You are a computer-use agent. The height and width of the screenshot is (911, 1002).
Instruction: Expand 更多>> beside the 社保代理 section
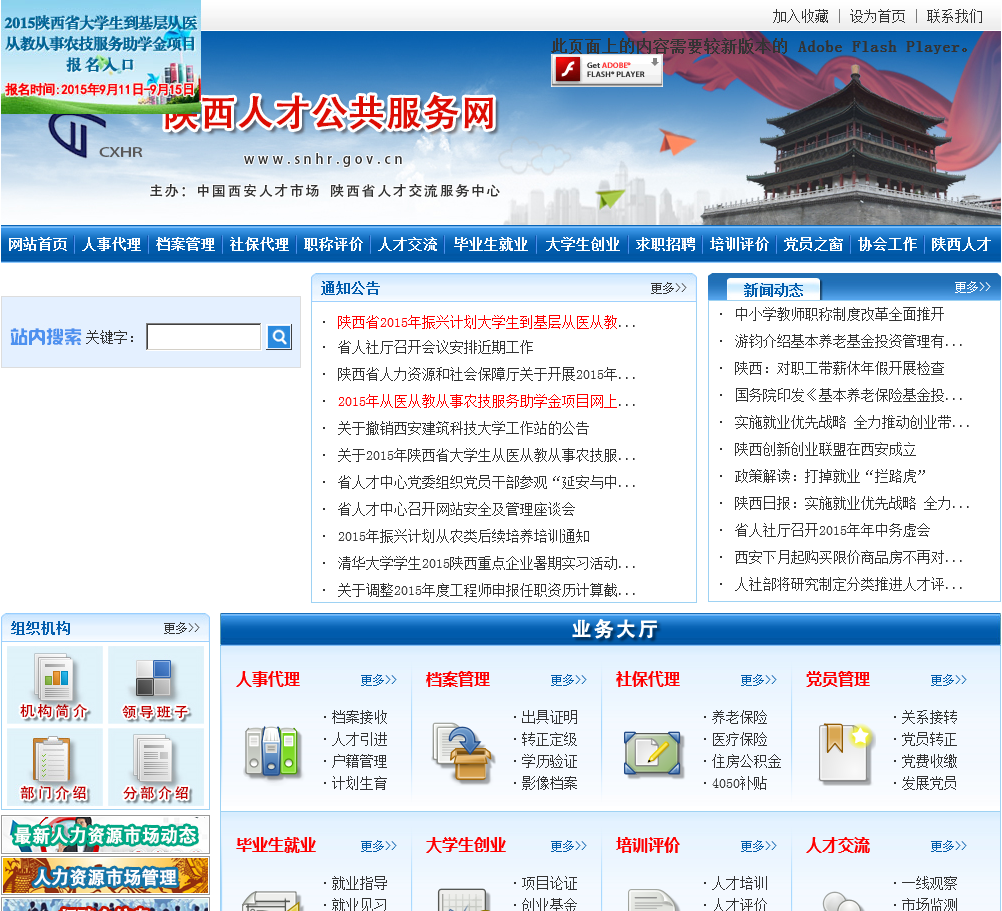pos(759,680)
